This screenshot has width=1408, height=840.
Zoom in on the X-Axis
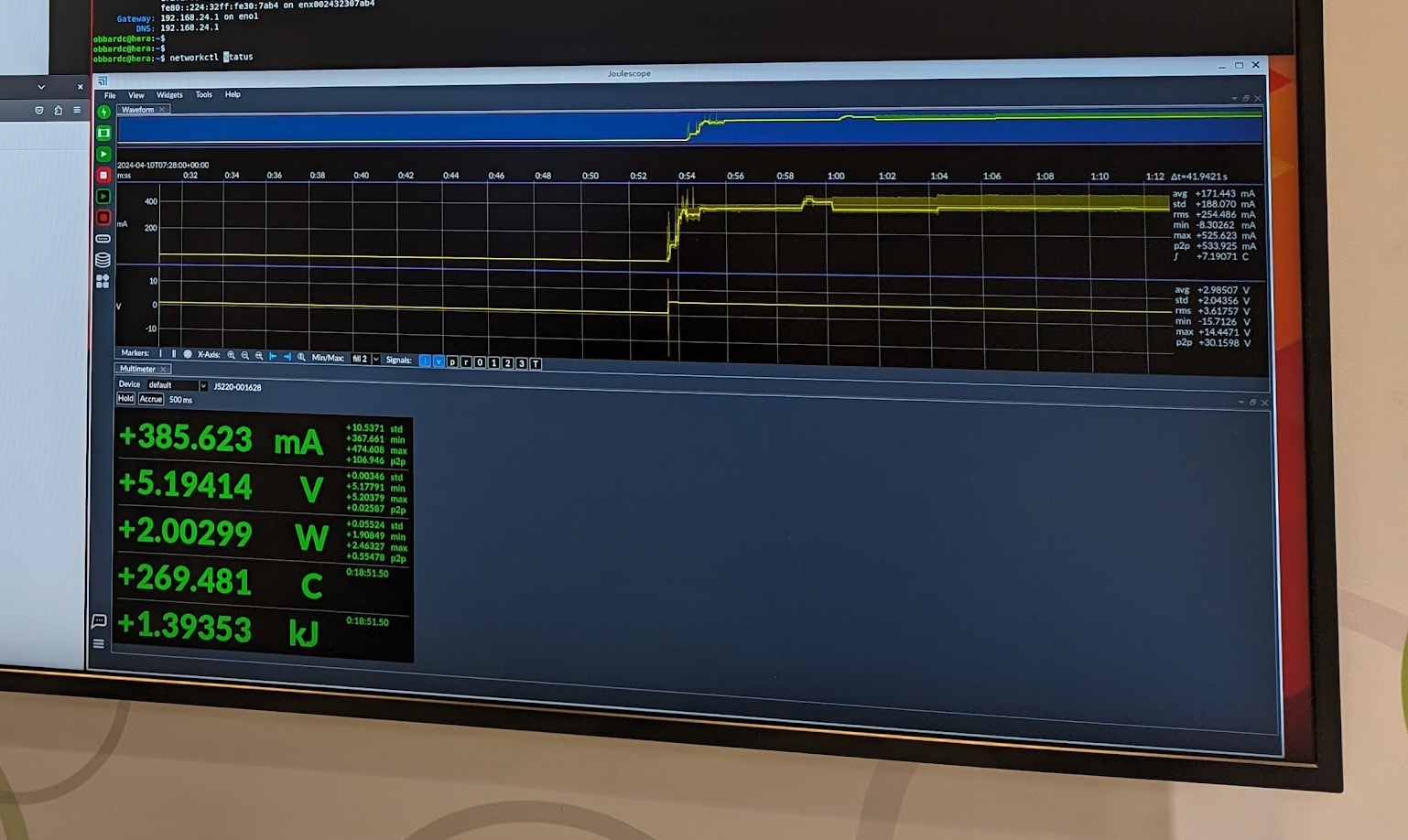[232, 355]
